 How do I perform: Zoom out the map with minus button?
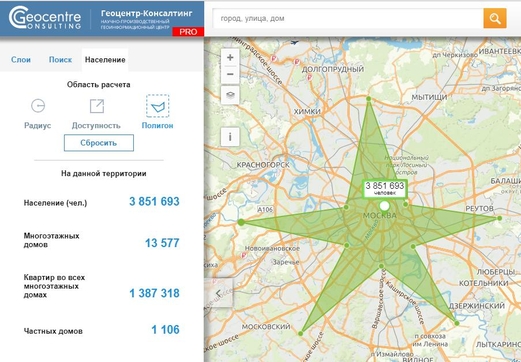(x=230, y=74)
